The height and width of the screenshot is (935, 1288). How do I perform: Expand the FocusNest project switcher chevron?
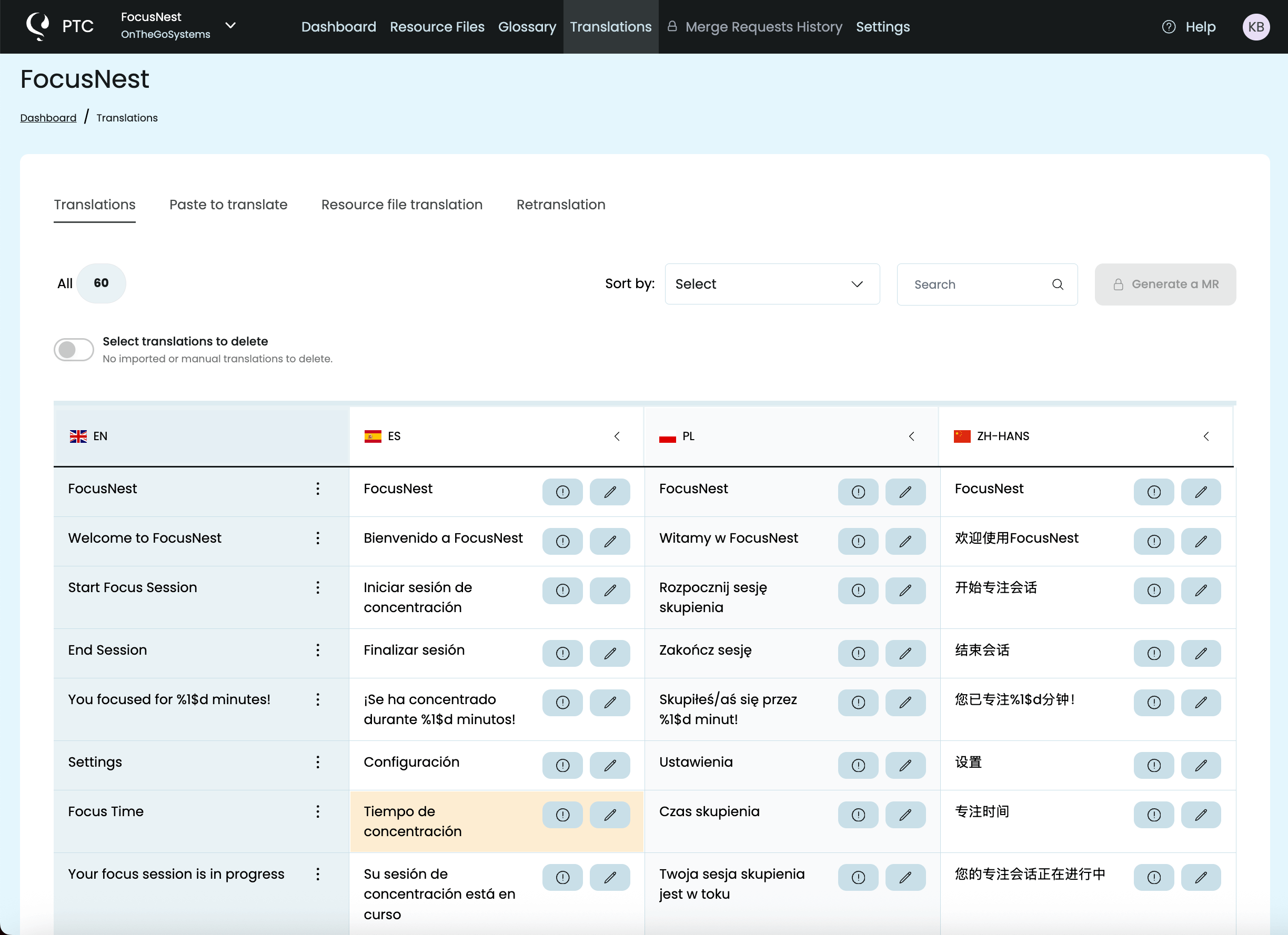[x=230, y=26]
